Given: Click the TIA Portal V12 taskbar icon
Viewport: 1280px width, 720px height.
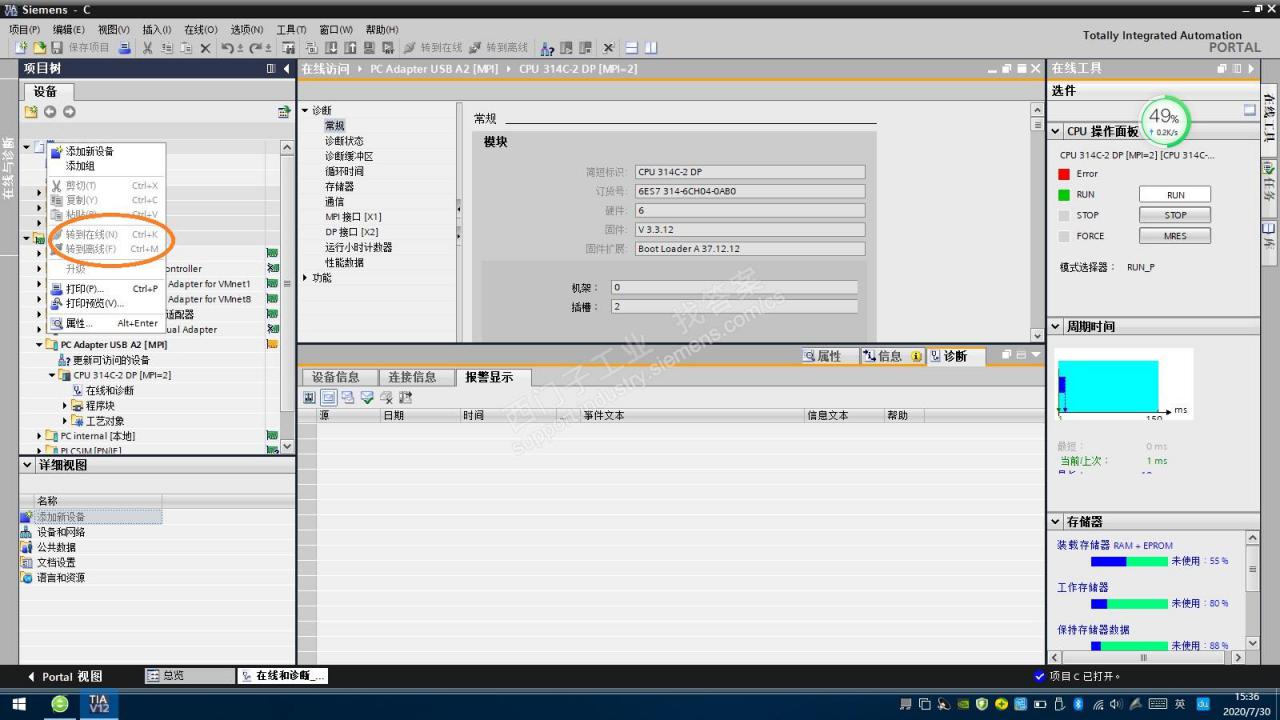Looking at the screenshot, I should point(99,705).
